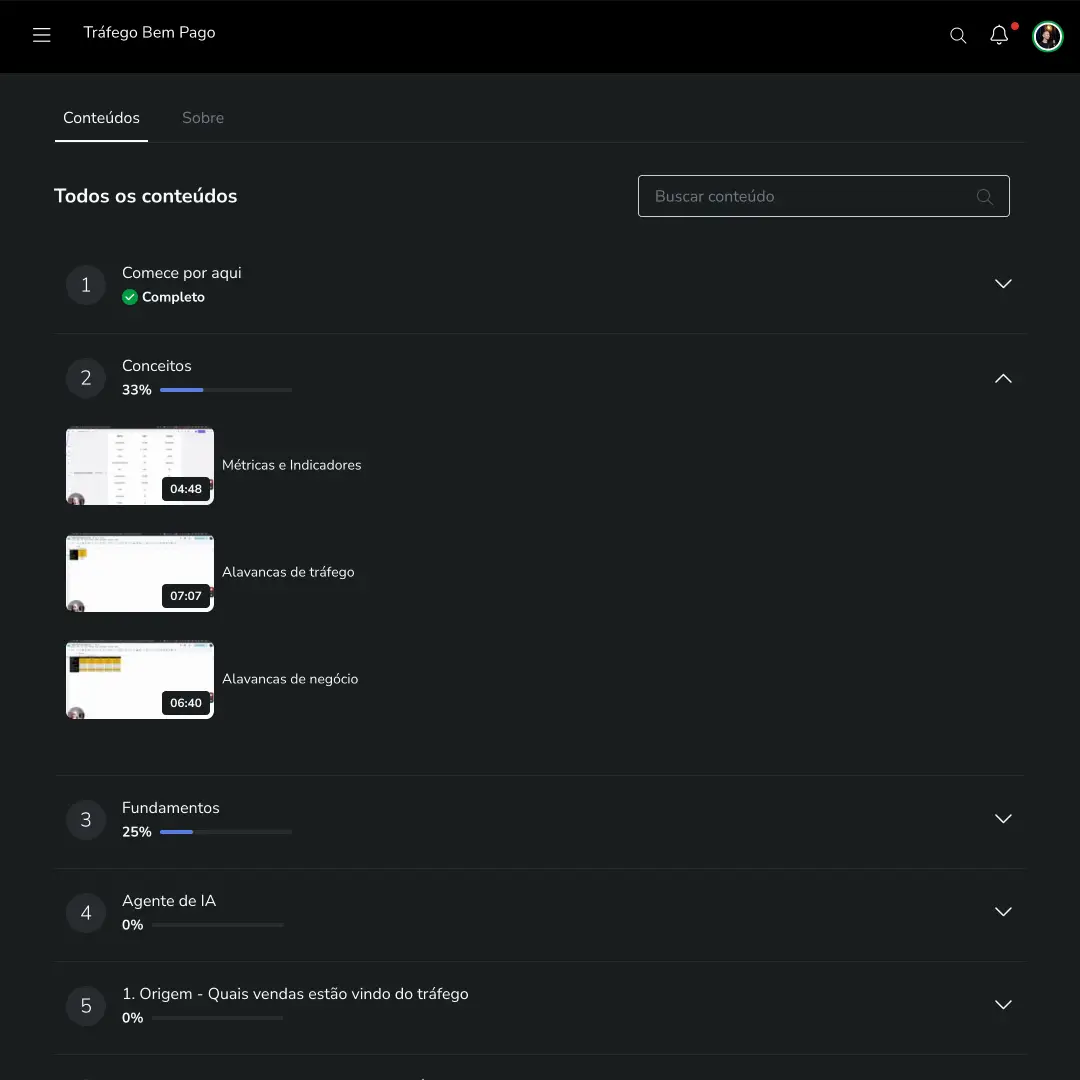The width and height of the screenshot is (1080, 1080).
Task: Click the Agente de IA module title
Action: pos(169,901)
